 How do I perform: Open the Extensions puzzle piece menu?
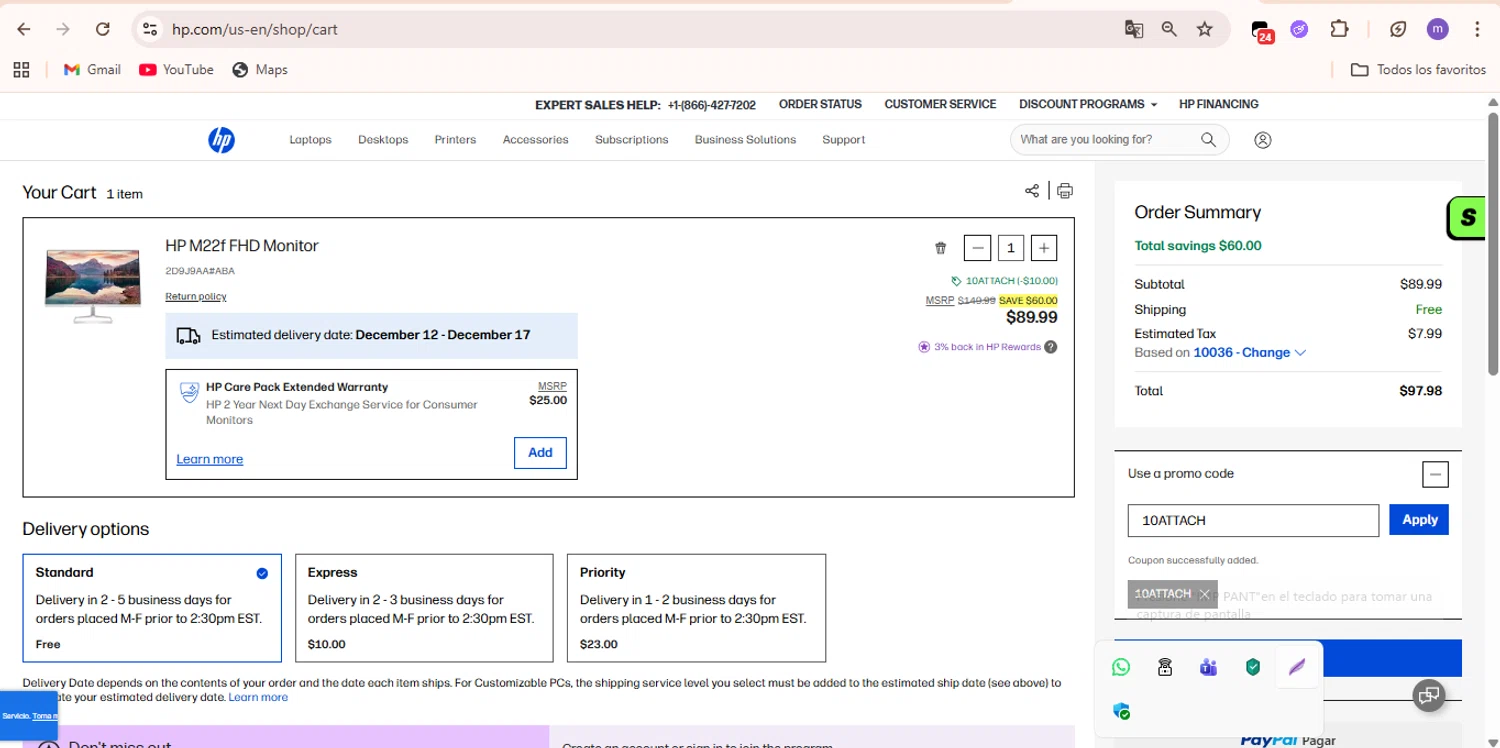click(1340, 29)
